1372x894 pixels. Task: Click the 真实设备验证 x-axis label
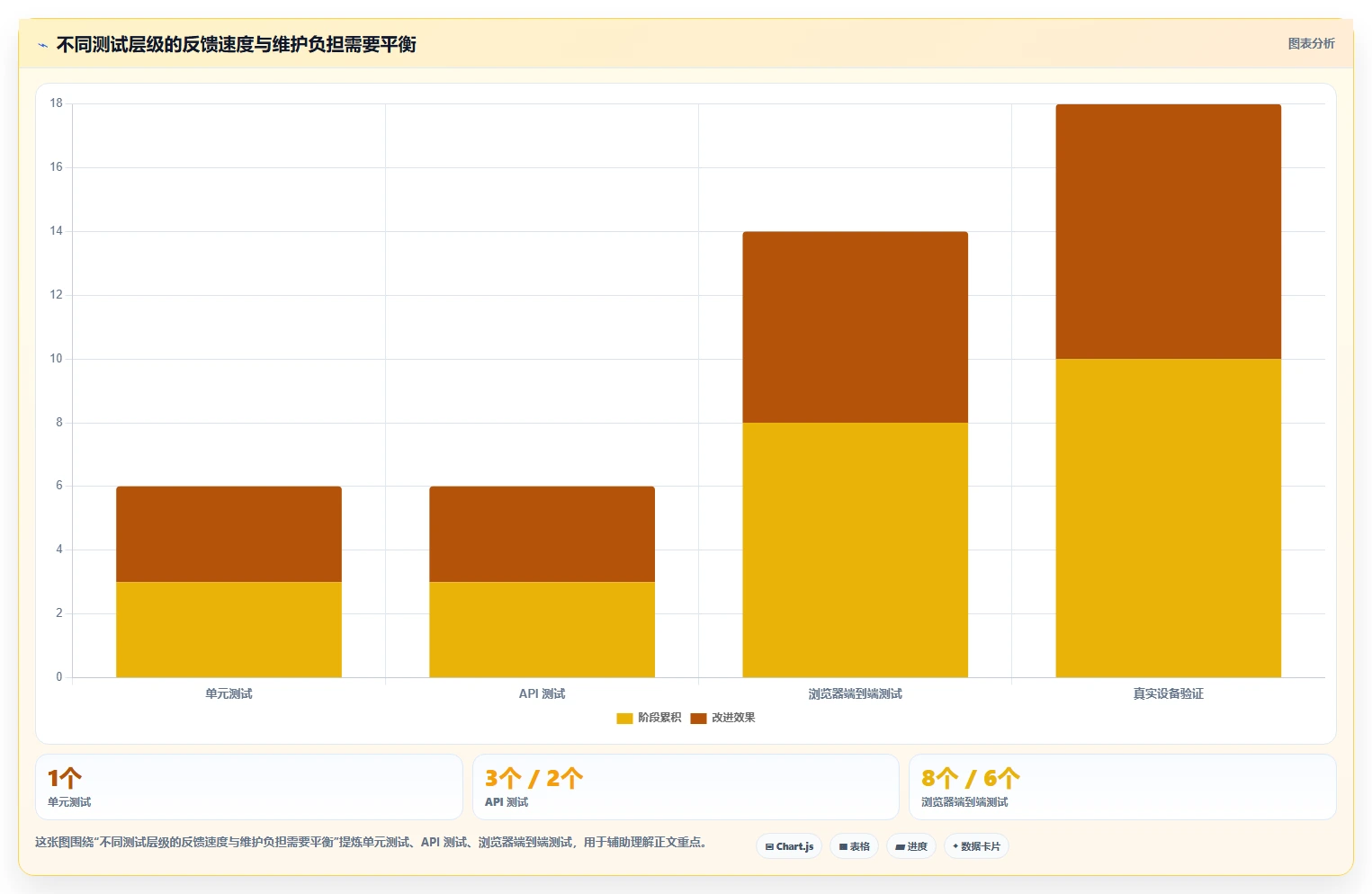(x=1168, y=693)
